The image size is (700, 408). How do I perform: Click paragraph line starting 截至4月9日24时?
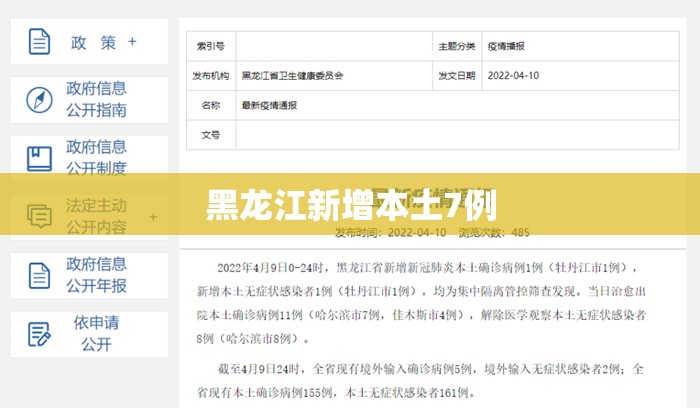tap(430, 369)
